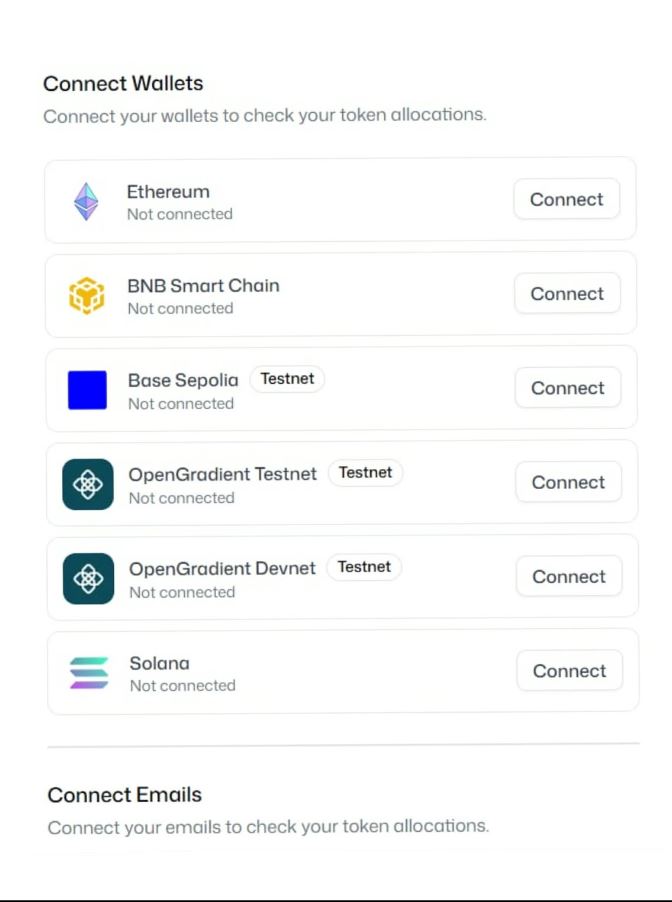This screenshot has height=902, width=672.
Task: Select the Solana row label
Action: (x=159, y=663)
